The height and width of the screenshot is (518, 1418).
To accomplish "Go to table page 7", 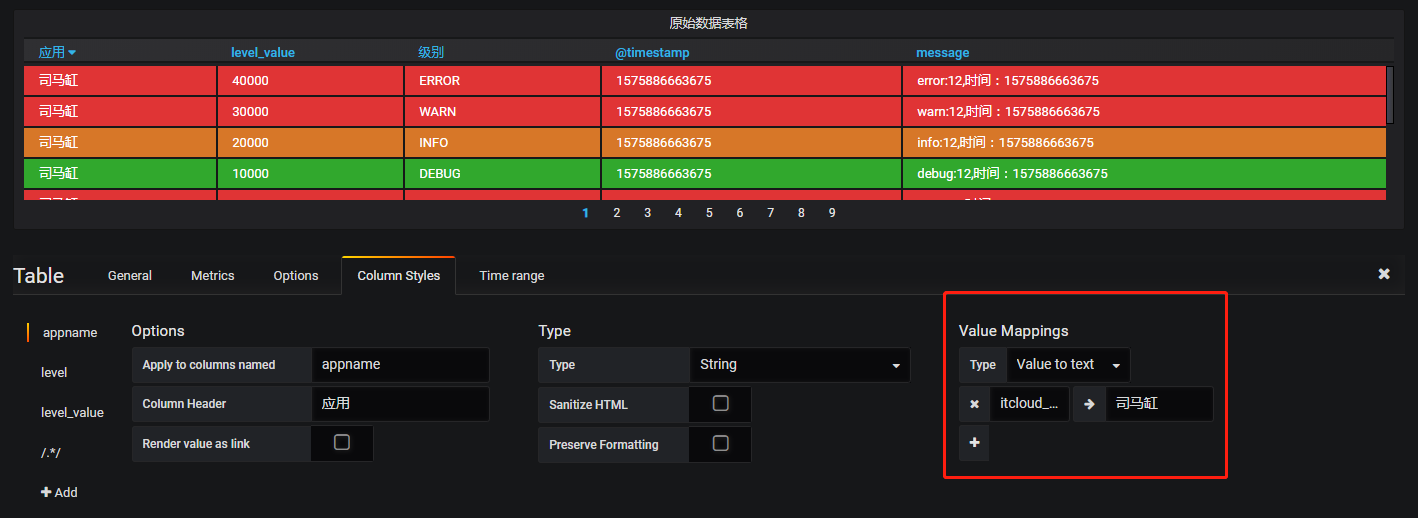I will click(770, 212).
